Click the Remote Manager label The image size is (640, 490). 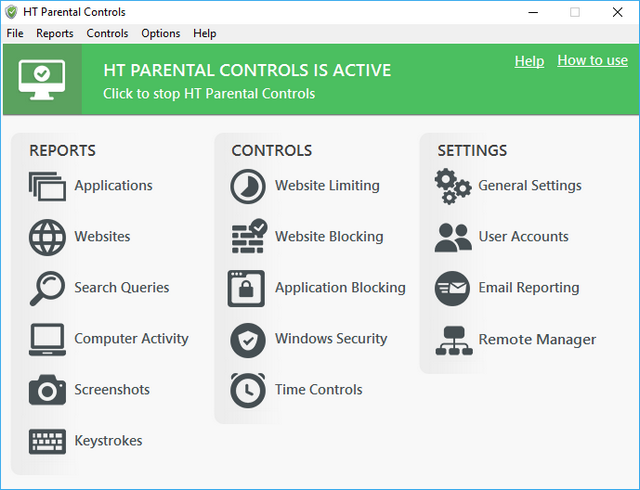tap(537, 340)
